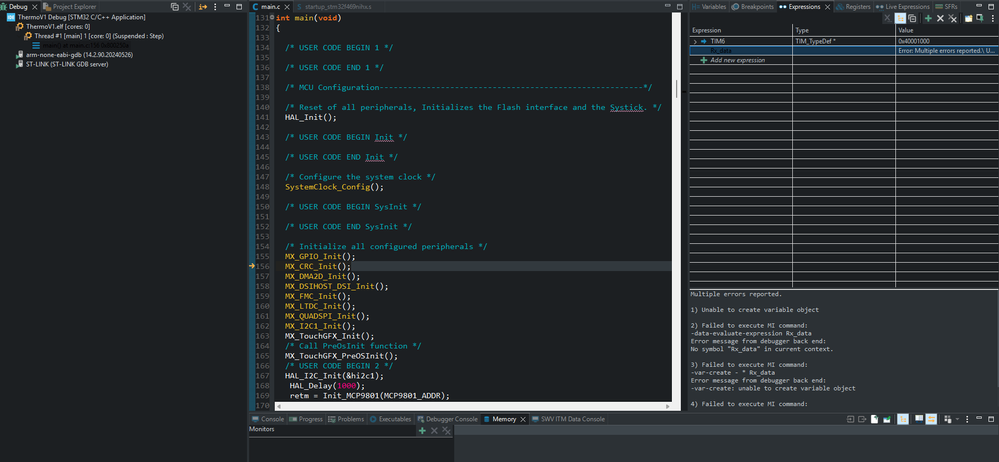Remove all expressions in Expressions toolbar
999x462 pixels.
(952, 18)
